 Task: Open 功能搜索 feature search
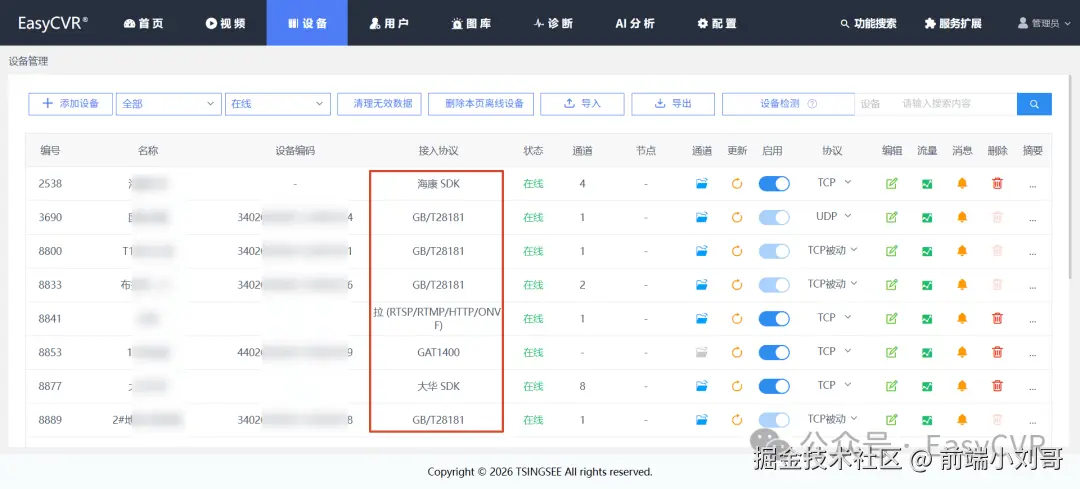(x=869, y=23)
